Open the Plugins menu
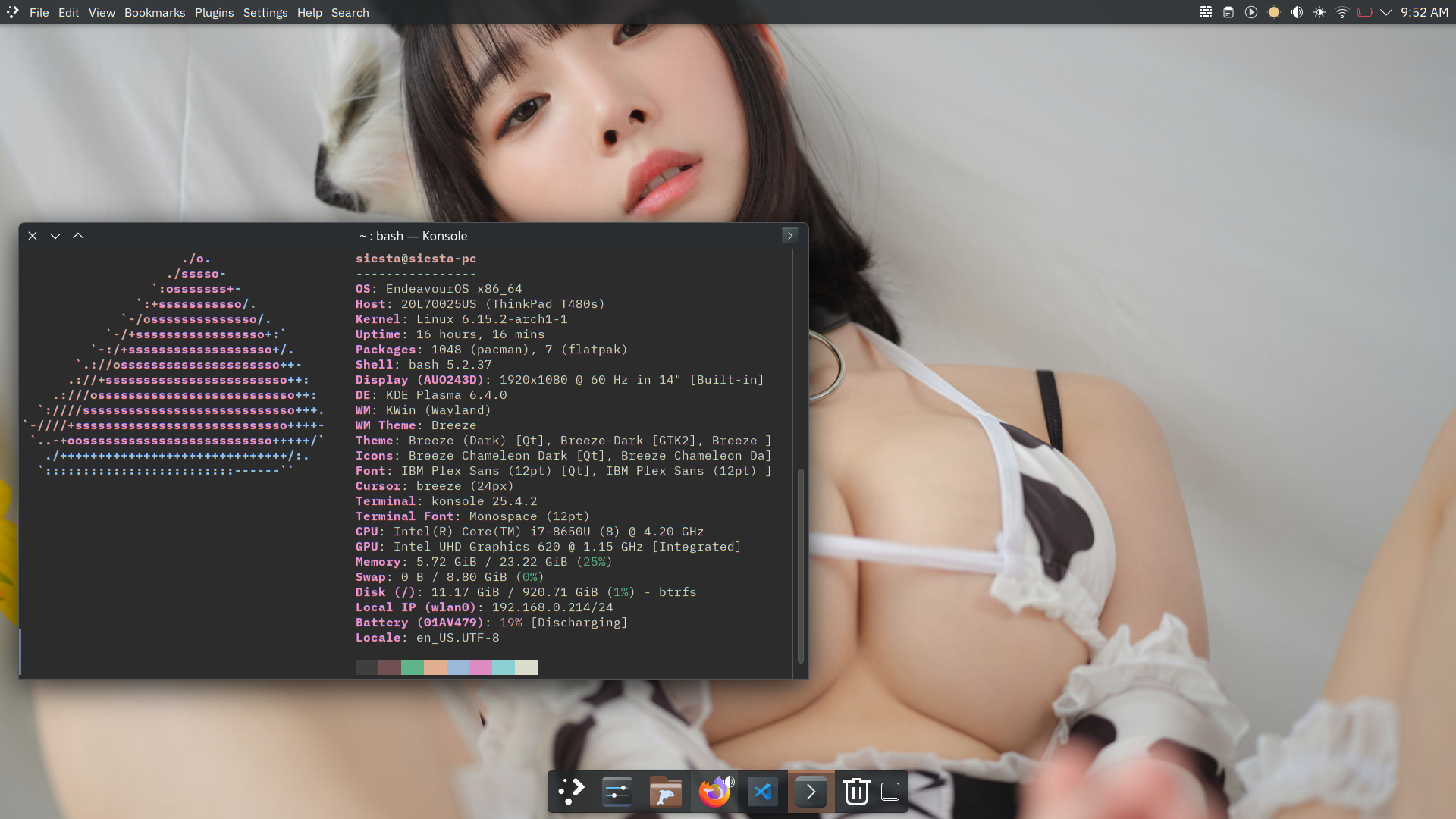 [214, 12]
